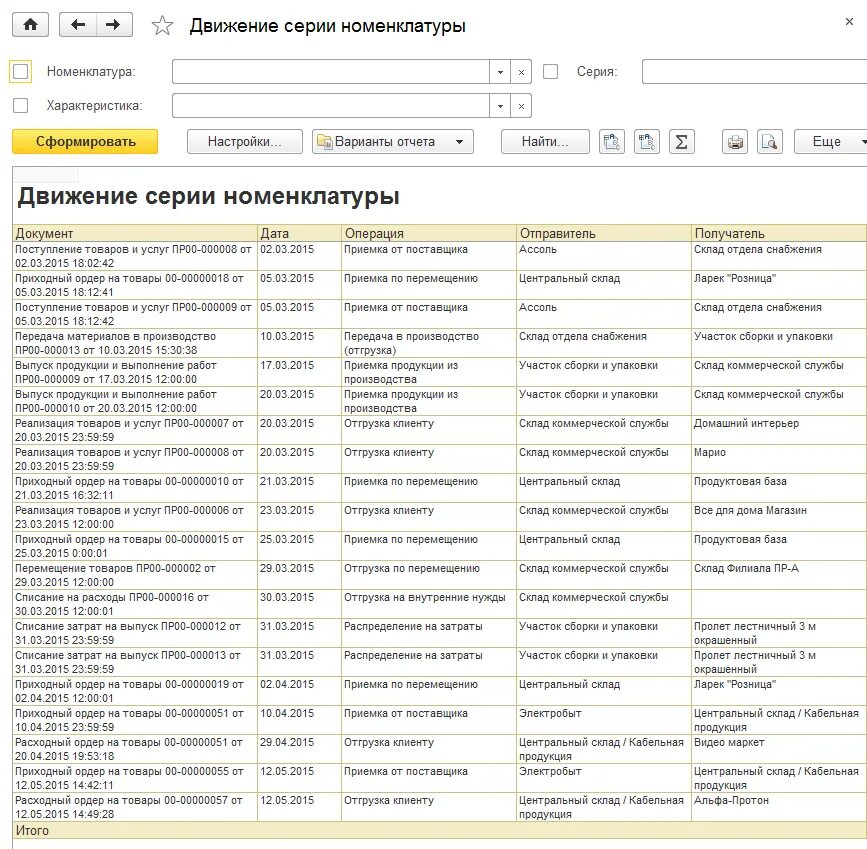Print the report with printer icon
Screen dimensions: 867x849
[x=735, y=142]
